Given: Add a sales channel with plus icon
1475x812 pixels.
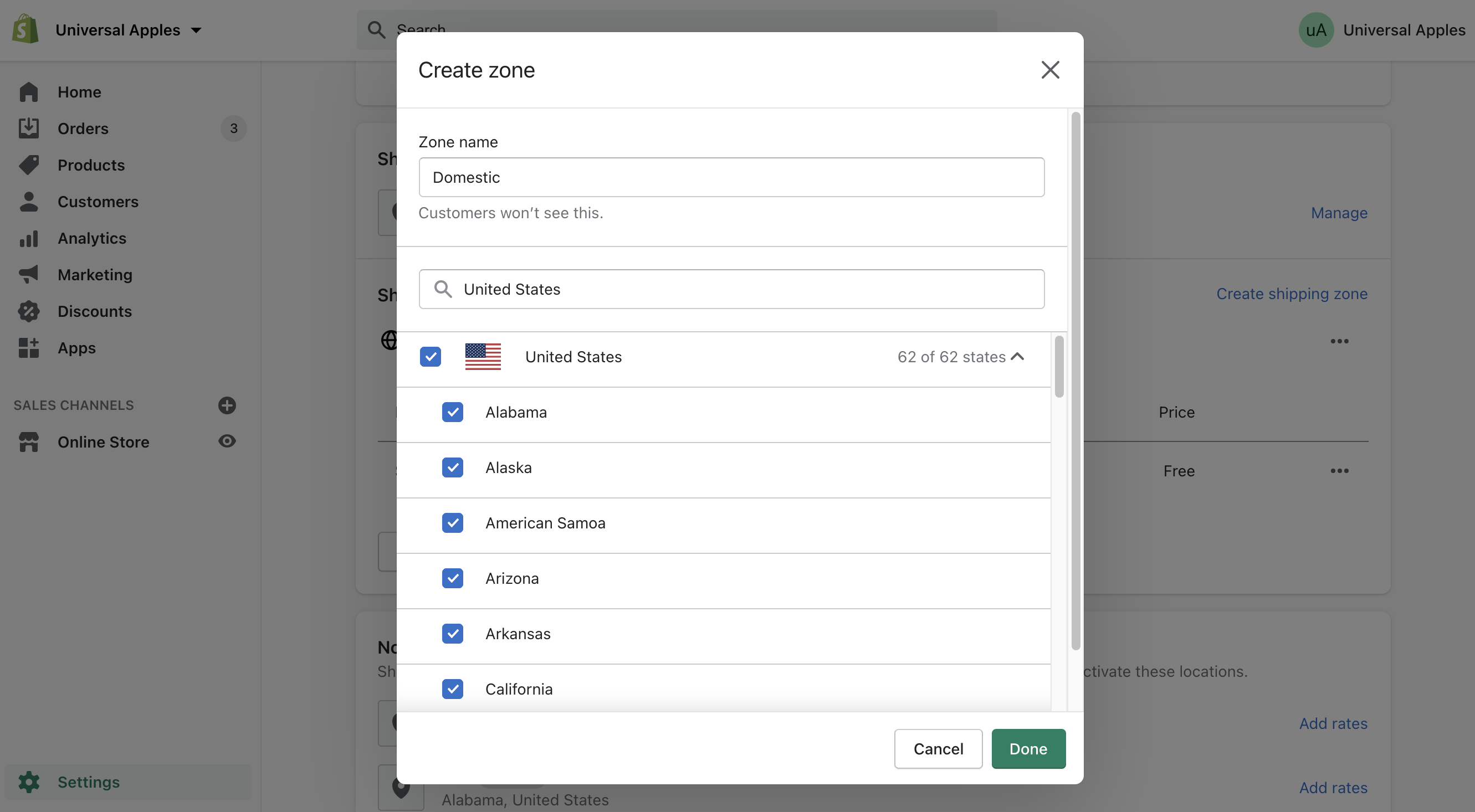Looking at the screenshot, I should tap(227, 405).
